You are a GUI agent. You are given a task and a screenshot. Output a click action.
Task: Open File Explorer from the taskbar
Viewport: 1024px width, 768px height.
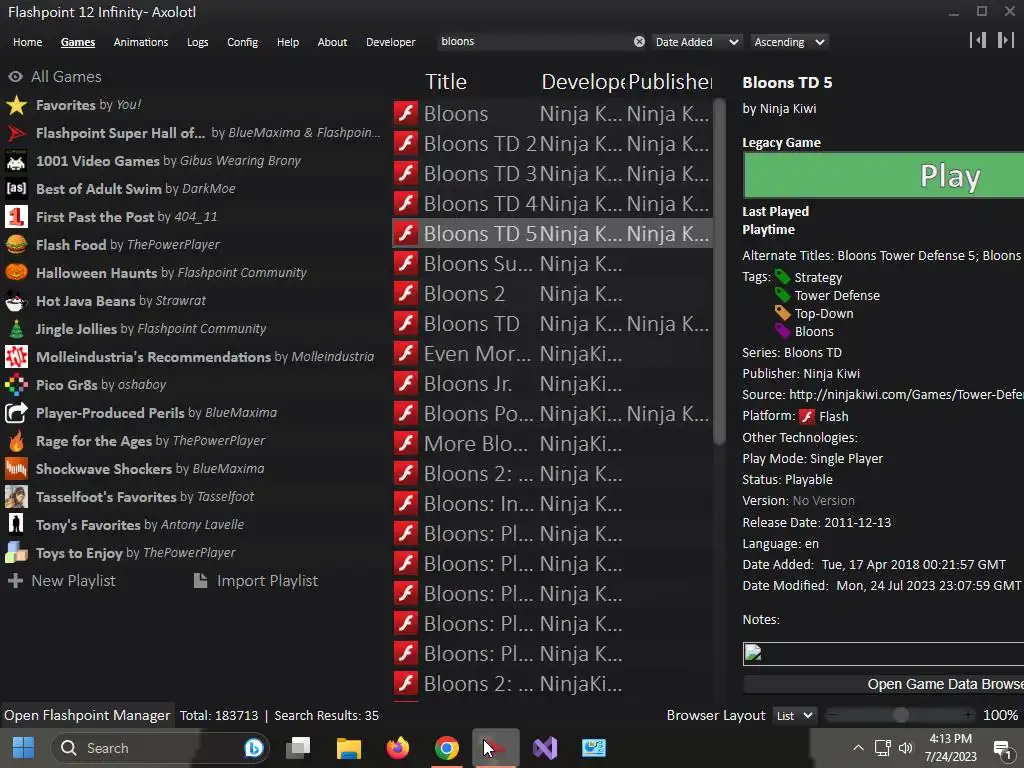349,748
